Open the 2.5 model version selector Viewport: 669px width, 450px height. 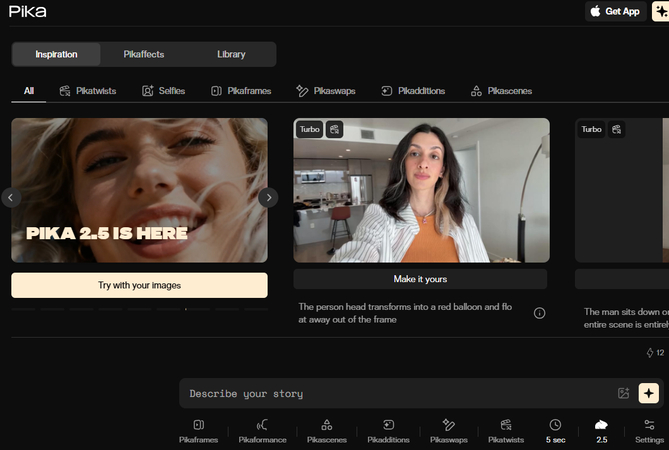point(602,431)
